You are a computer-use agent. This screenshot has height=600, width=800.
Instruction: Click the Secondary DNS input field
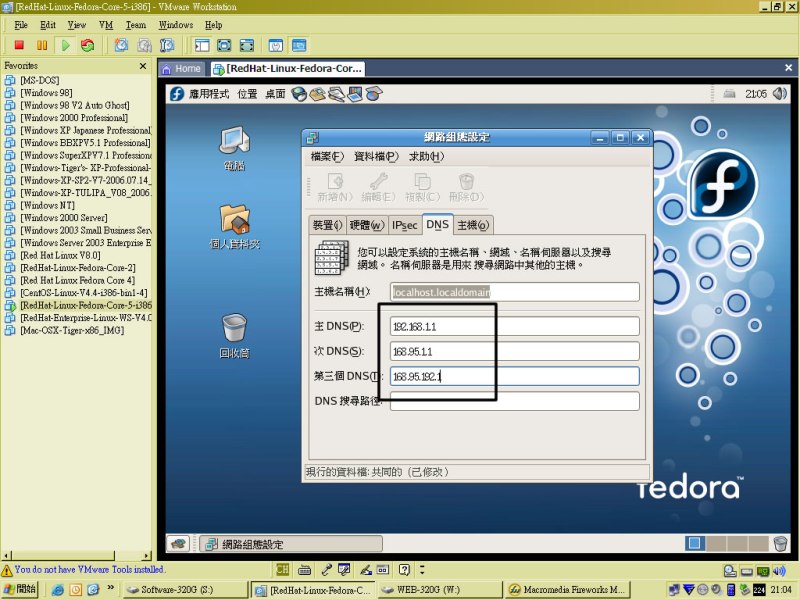click(x=515, y=352)
